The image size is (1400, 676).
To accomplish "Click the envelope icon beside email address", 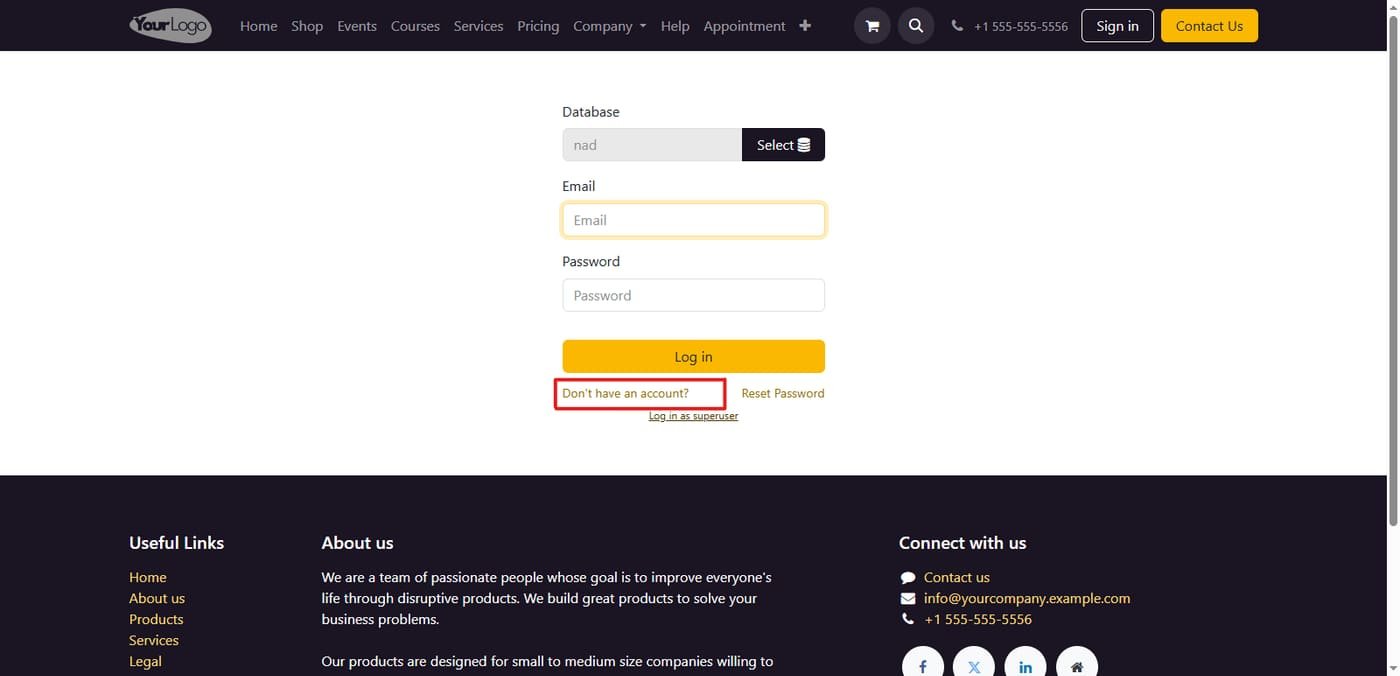I will 908,599.
